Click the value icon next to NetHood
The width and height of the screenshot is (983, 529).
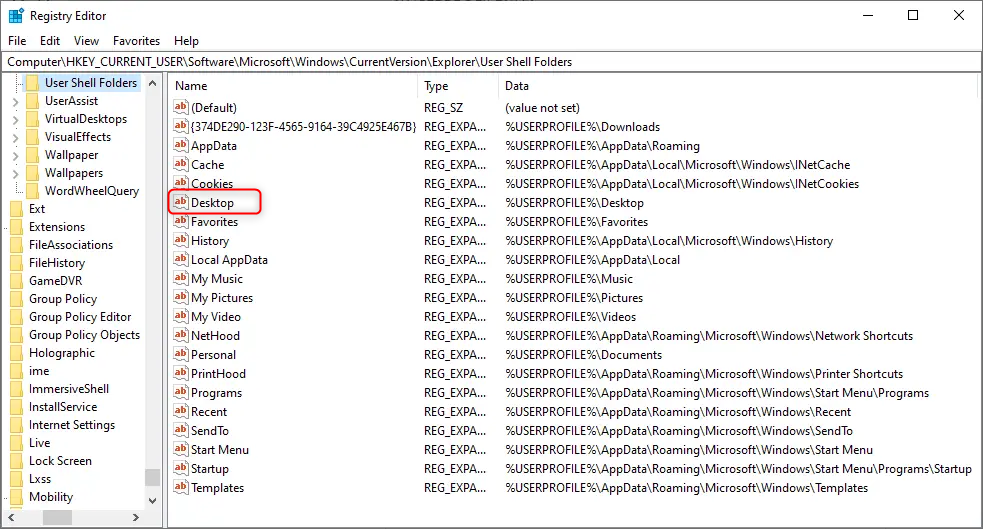[181, 335]
